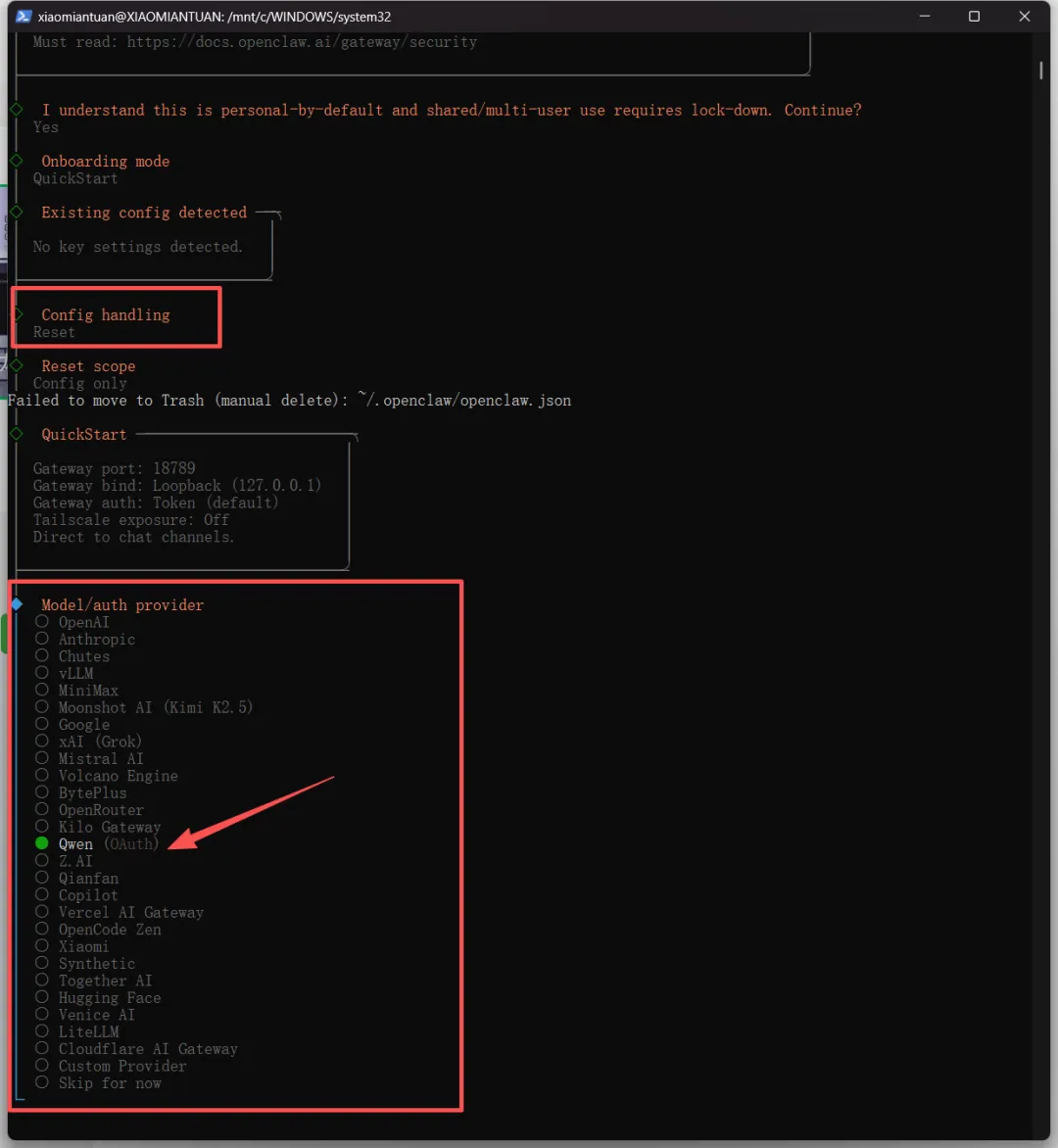Screen dimensions: 1058x1148
Task: Select Together AI provider option
Action: [94, 981]
